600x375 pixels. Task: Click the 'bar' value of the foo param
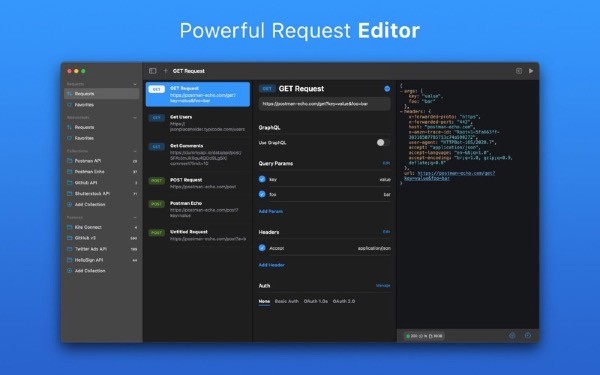[387, 194]
